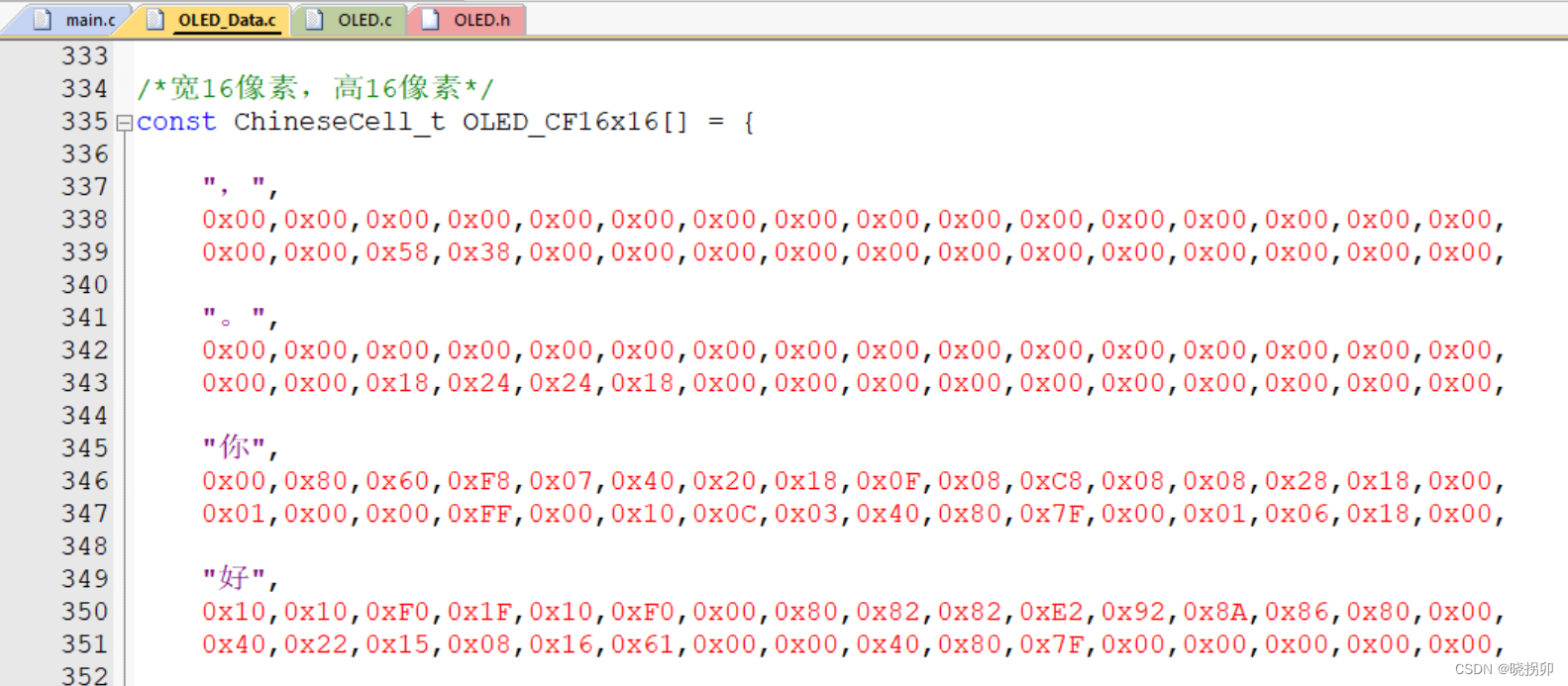Image resolution: width=1568 pixels, height=686 pixels.
Task: Click value 0x06 on line 347
Action: coord(1297,513)
